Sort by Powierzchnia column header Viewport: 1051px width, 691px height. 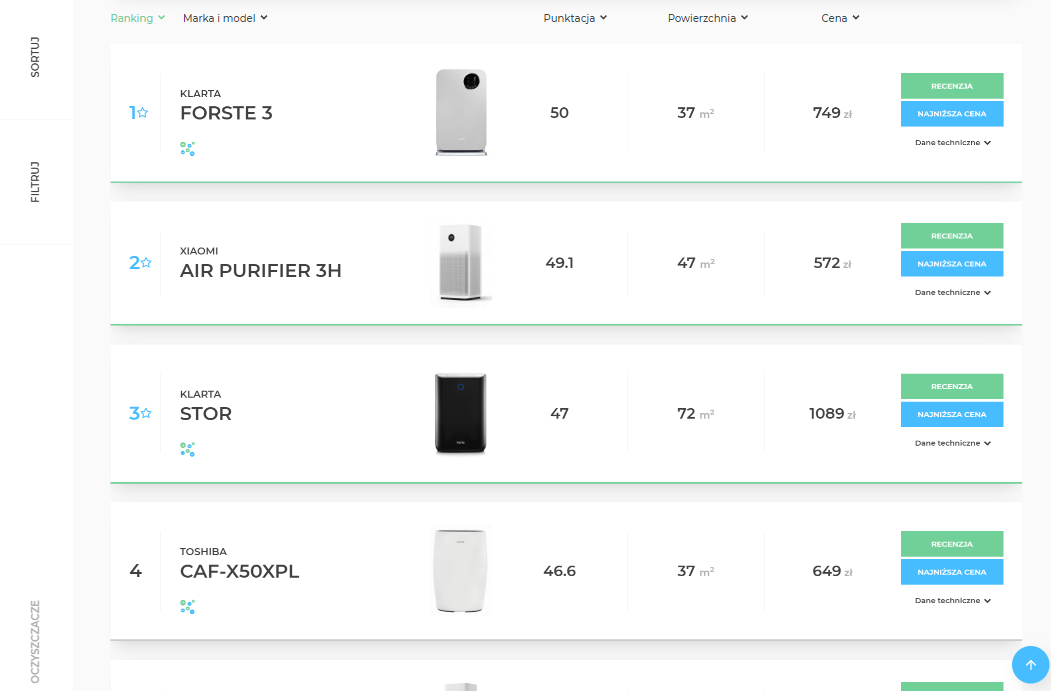click(707, 18)
